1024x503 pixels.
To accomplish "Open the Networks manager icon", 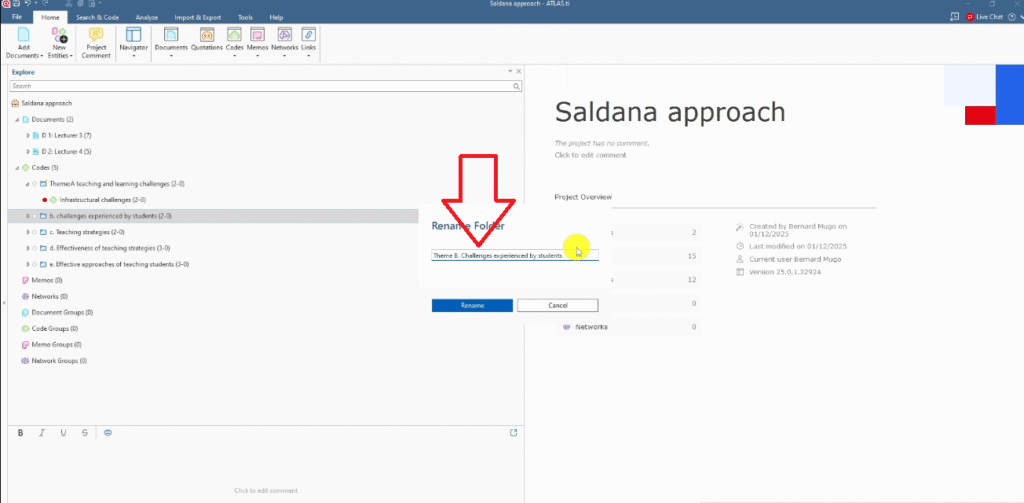I will click(284, 36).
